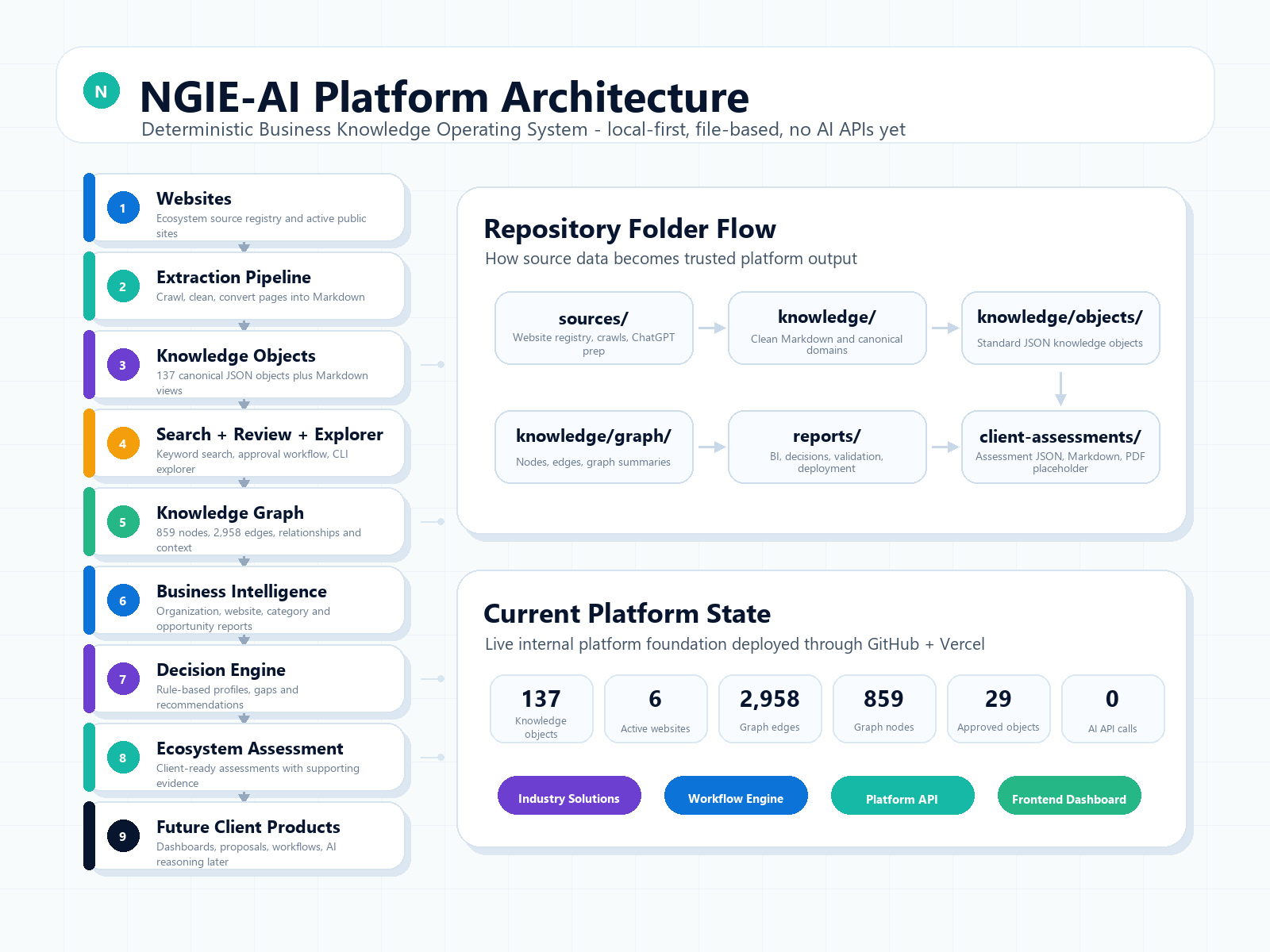
Task: Click 'BI, decisions, validation, deployment' description
Action: pos(826,463)
